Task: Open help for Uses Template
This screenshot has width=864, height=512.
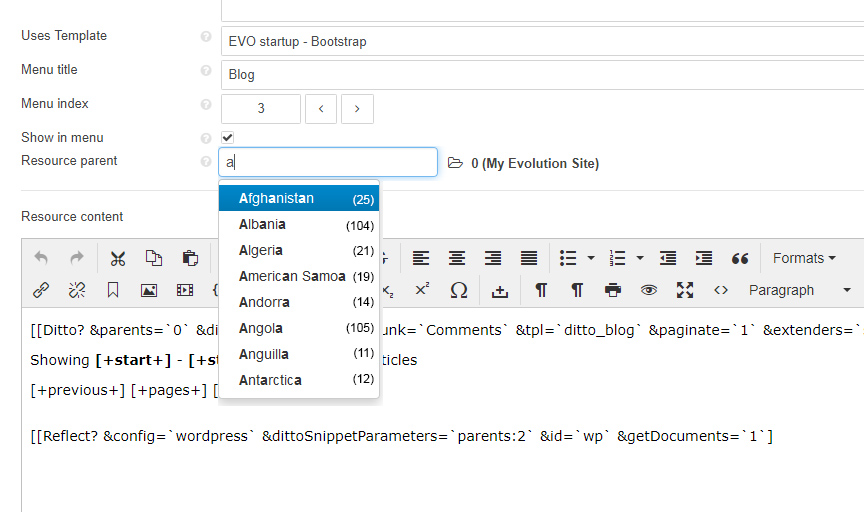Action: point(206,36)
